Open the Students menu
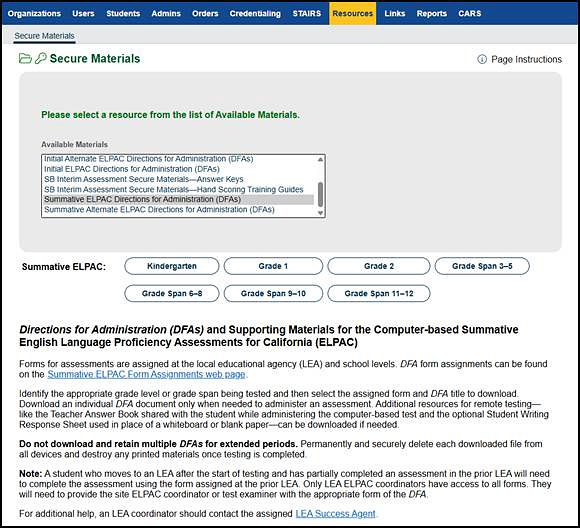 click(123, 13)
